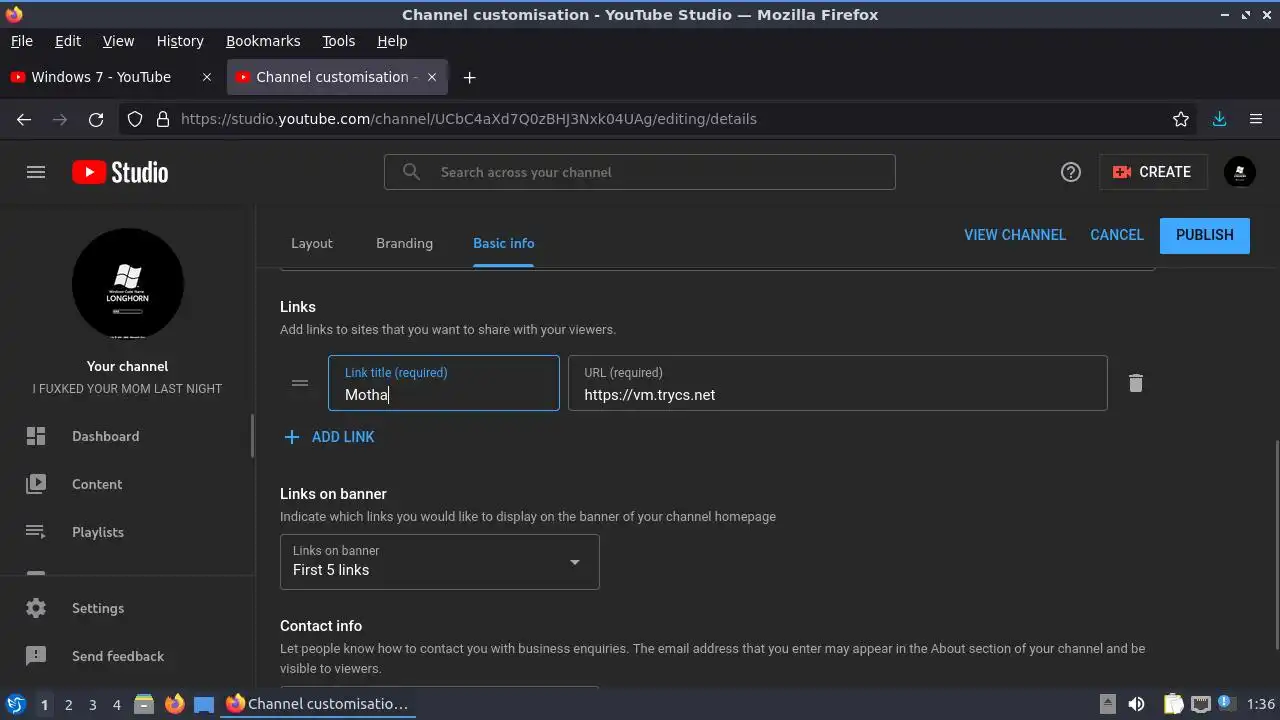Click the Channel customisation taskbar window button
The image size is (1280, 720).
click(x=318, y=704)
